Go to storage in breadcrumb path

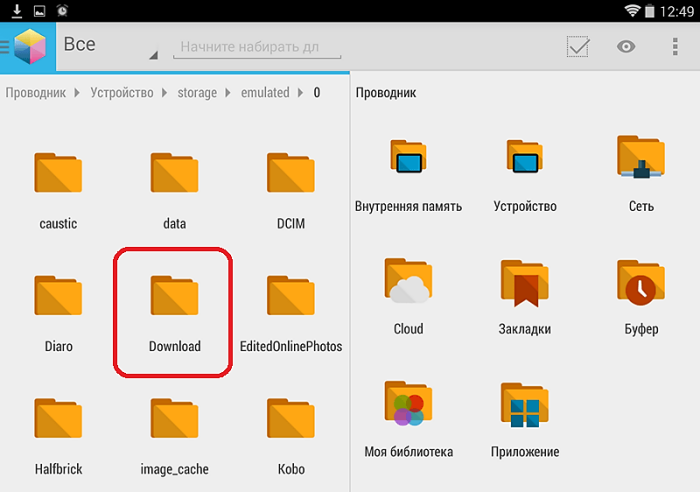pos(197,92)
